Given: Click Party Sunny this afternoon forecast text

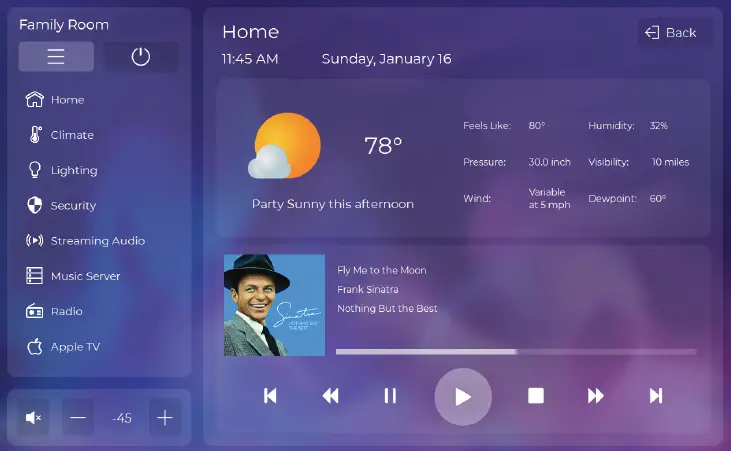Looking at the screenshot, I should click(x=333, y=204).
